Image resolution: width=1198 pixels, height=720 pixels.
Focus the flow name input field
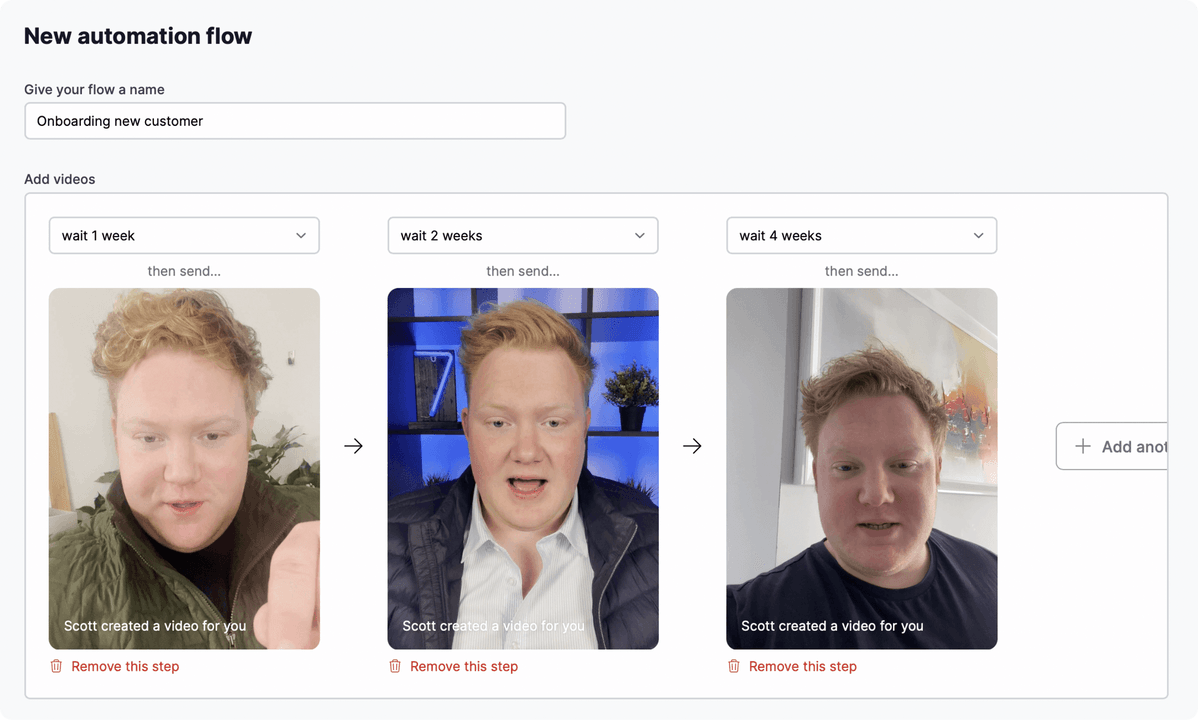tap(295, 121)
